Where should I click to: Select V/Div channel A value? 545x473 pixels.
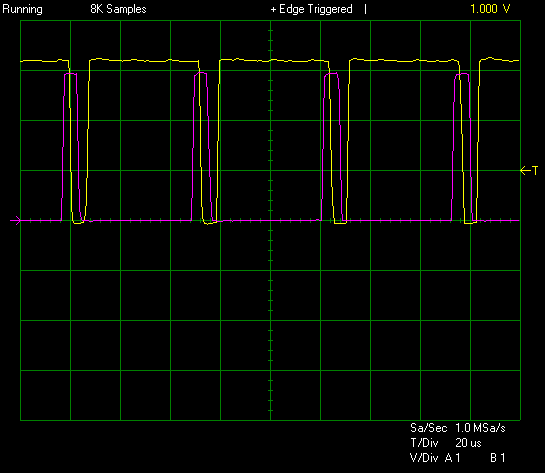(453, 458)
